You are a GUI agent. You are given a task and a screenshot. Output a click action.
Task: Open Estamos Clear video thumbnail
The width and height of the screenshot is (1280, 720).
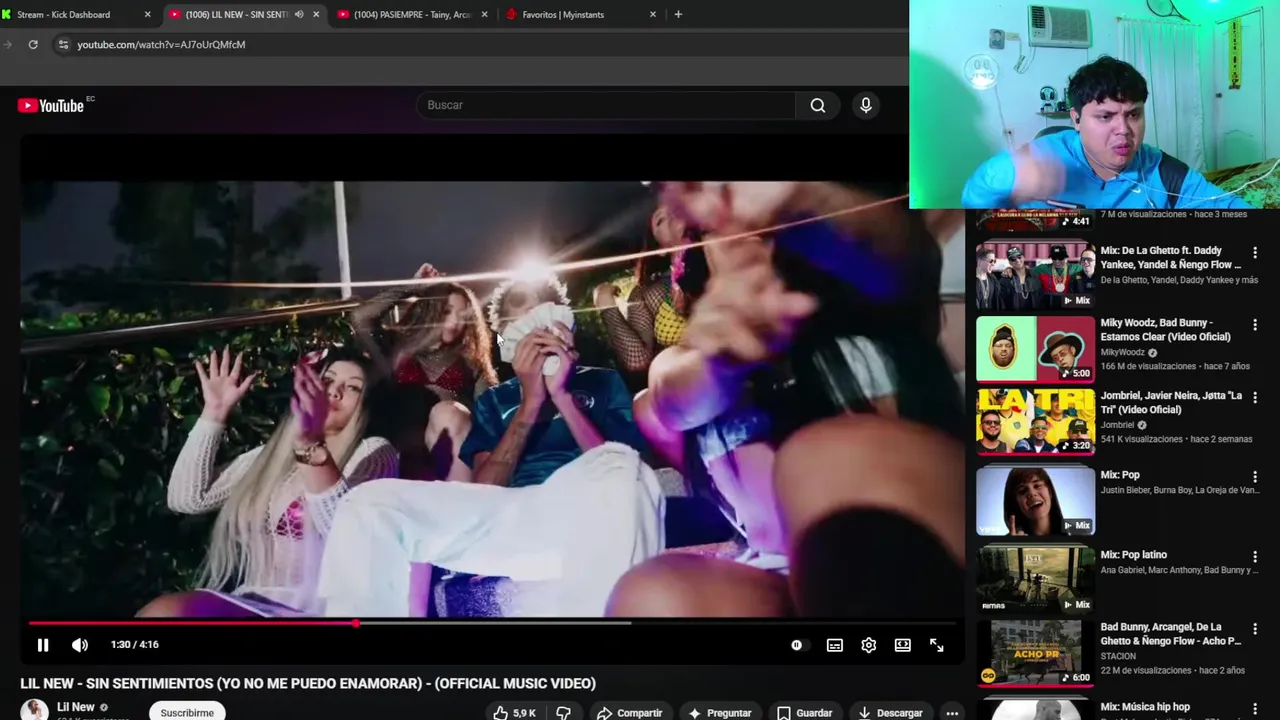1035,348
